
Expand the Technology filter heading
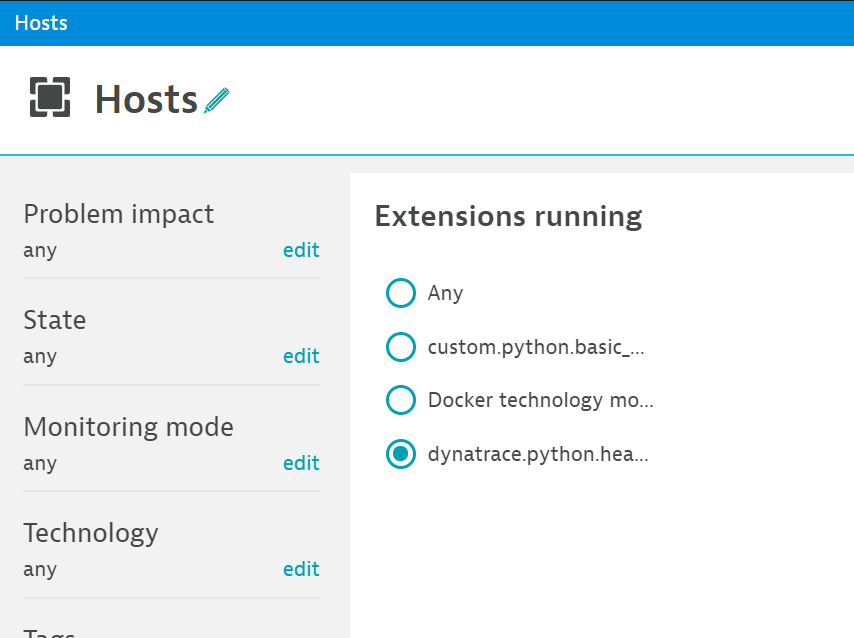click(91, 533)
